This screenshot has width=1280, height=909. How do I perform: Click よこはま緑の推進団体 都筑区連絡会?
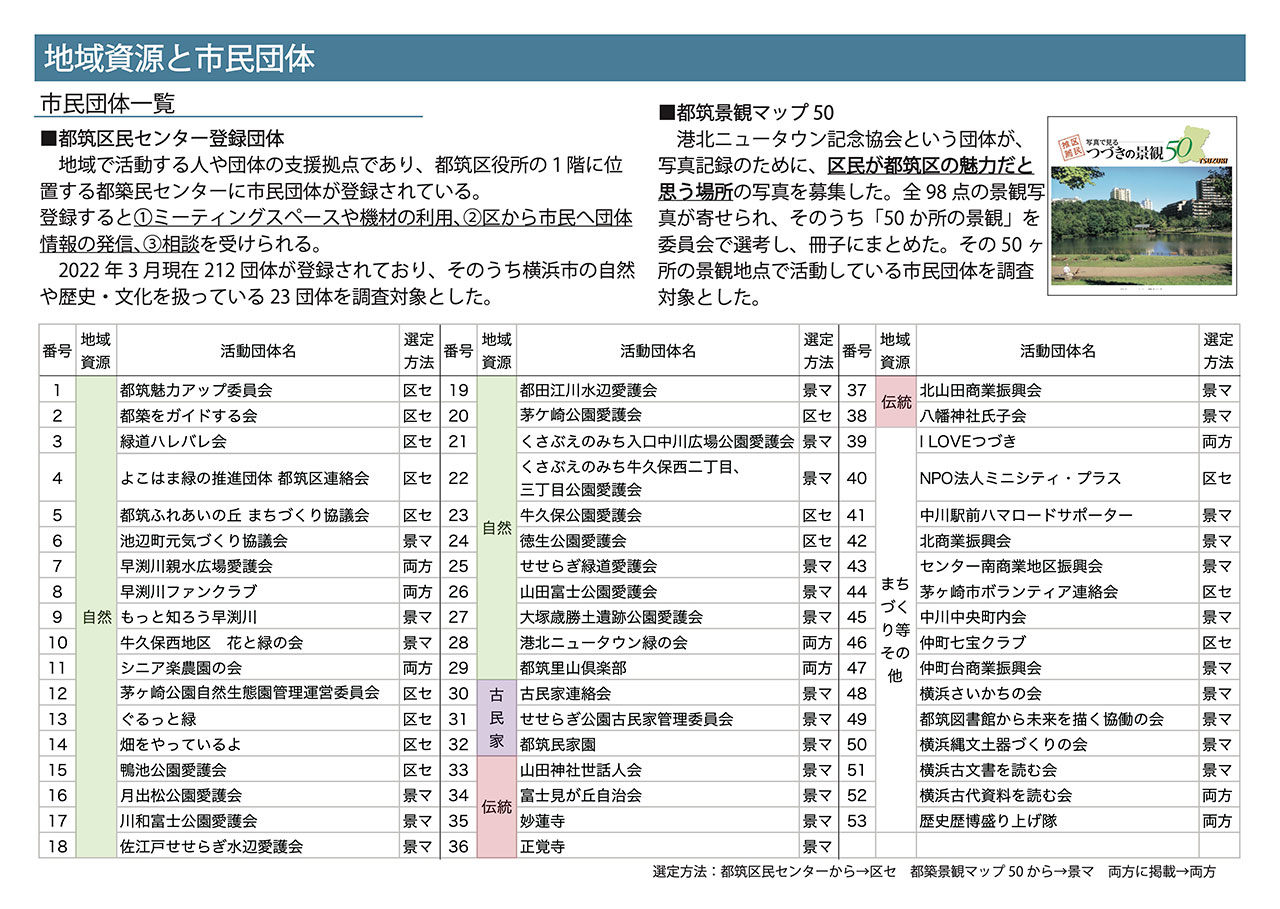coord(244,479)
